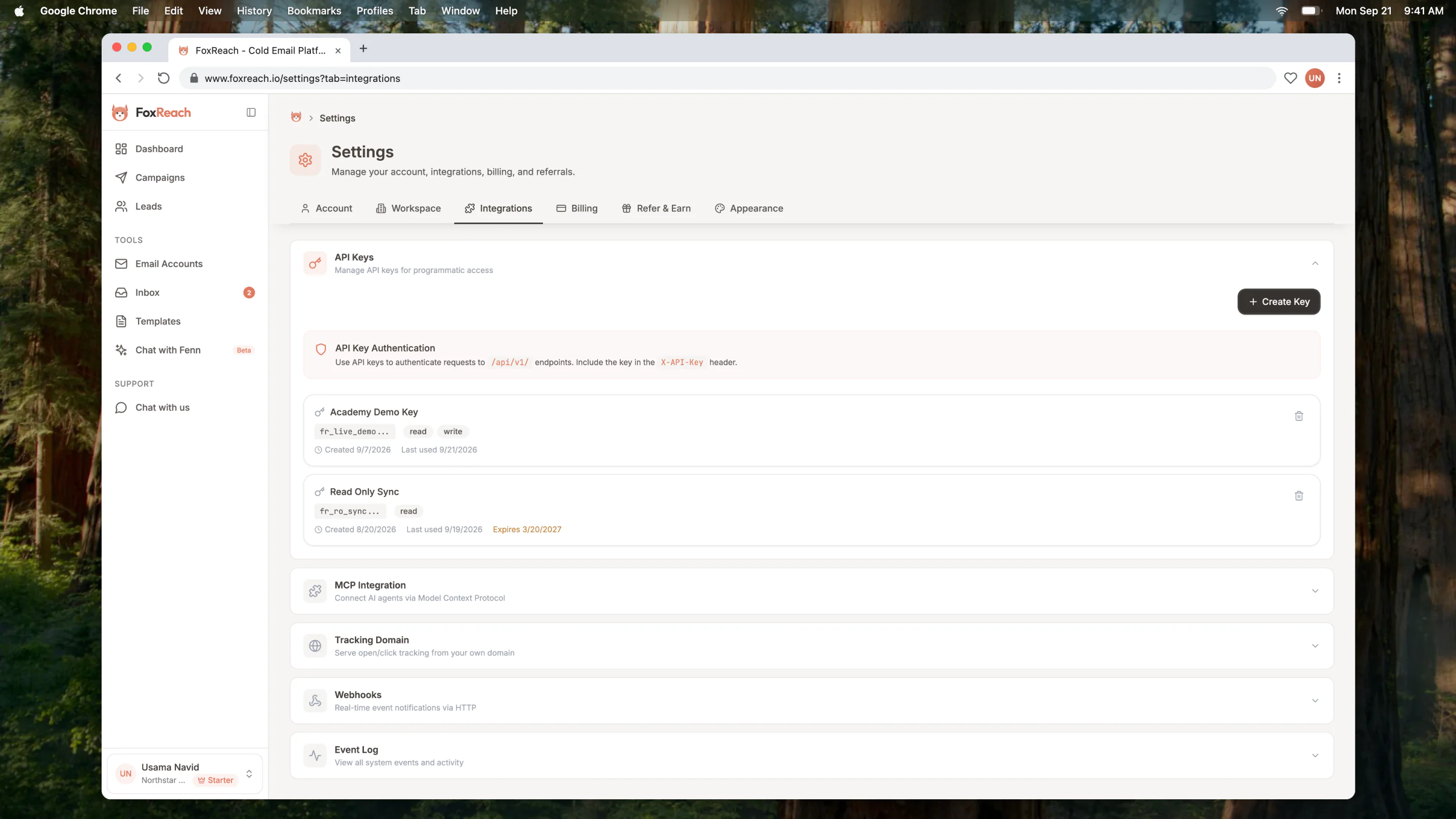This screenshot has height=819, width=1456.
Task: Click the /api/v1/ endpoint code
Action: click(510, 362)
